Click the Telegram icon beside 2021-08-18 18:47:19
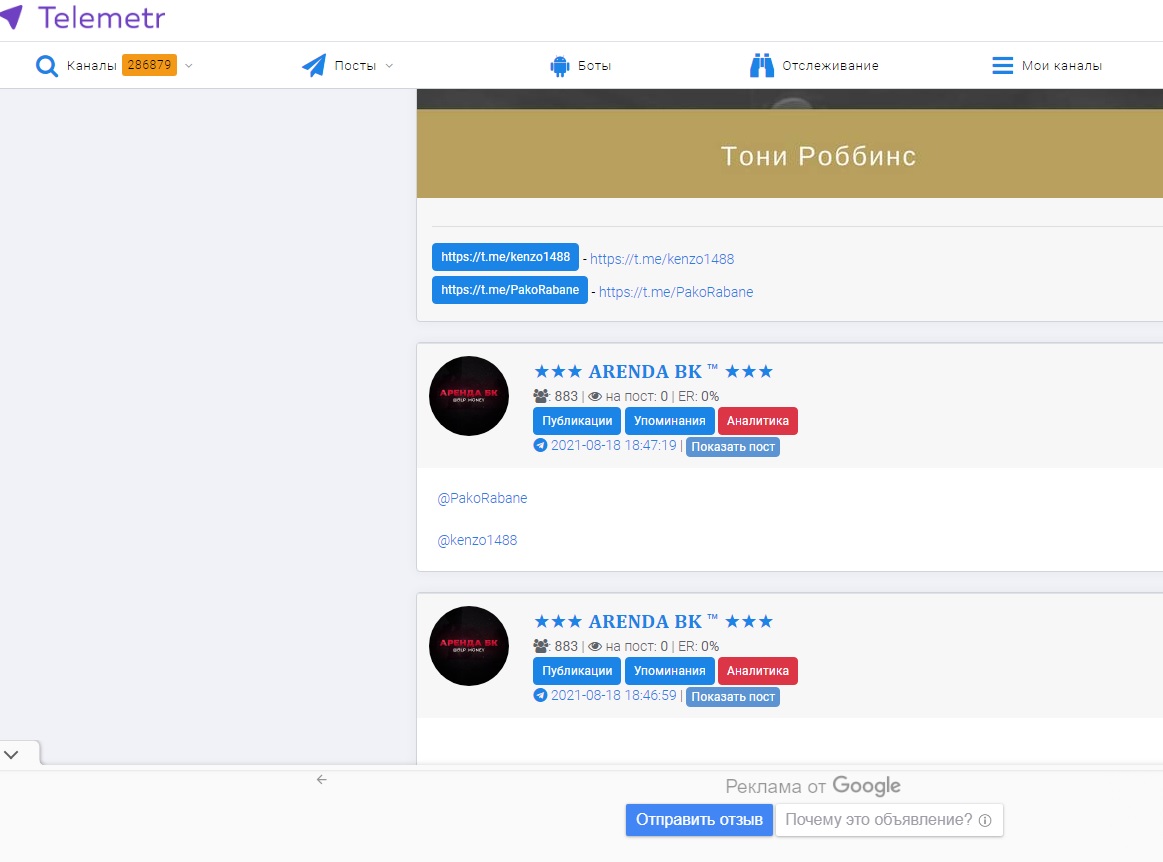This screenshot has width=1163, height=862. (x=540, y=445)
